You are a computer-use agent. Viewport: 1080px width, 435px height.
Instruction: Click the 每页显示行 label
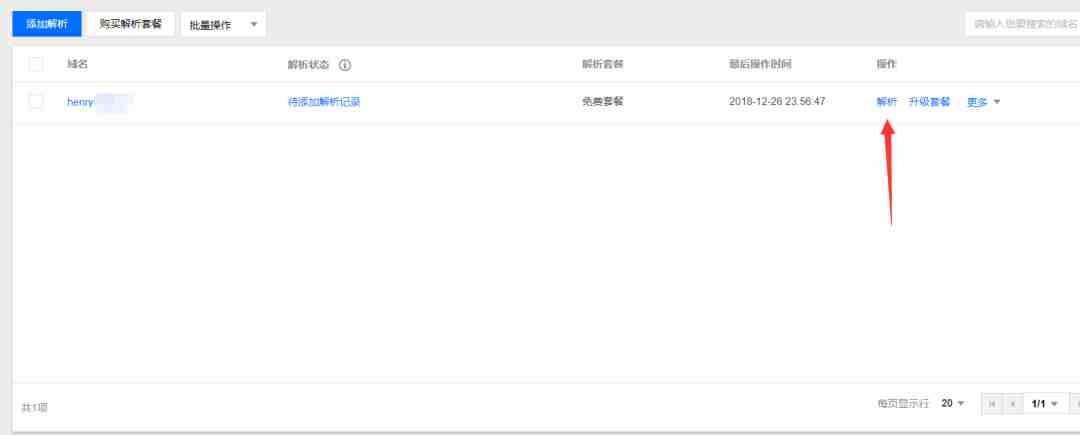click(903, 403)
